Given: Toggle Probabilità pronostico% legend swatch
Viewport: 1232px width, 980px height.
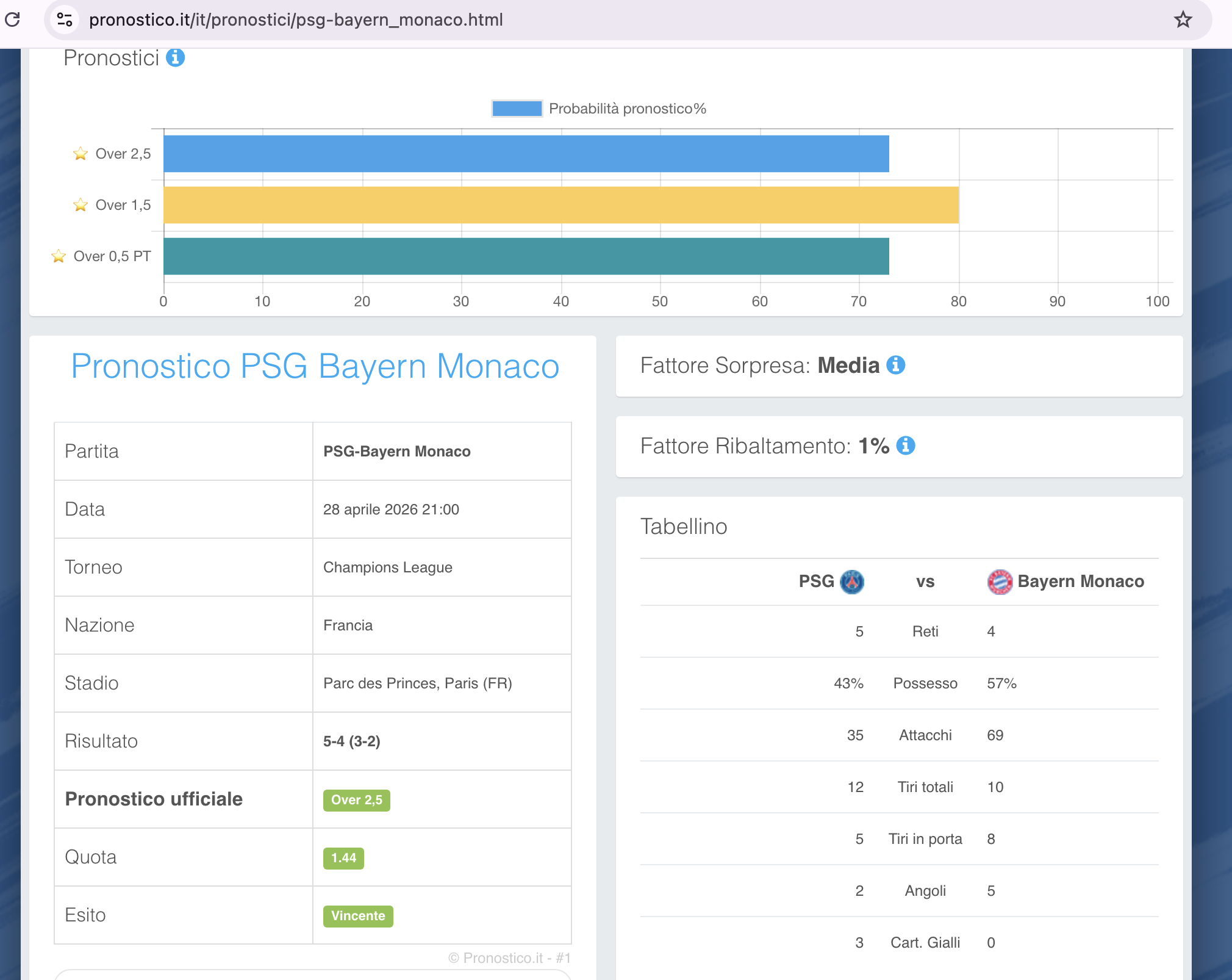Looking at the screenshot, I should (x=517, y=109).
